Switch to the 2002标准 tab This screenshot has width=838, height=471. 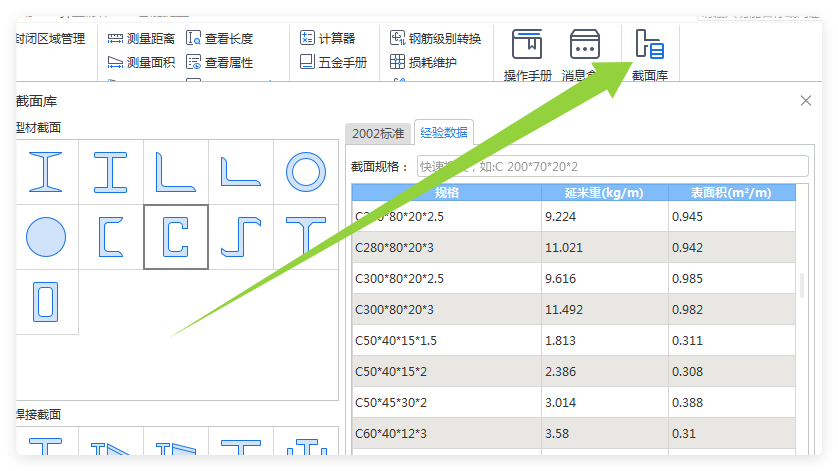378,133
